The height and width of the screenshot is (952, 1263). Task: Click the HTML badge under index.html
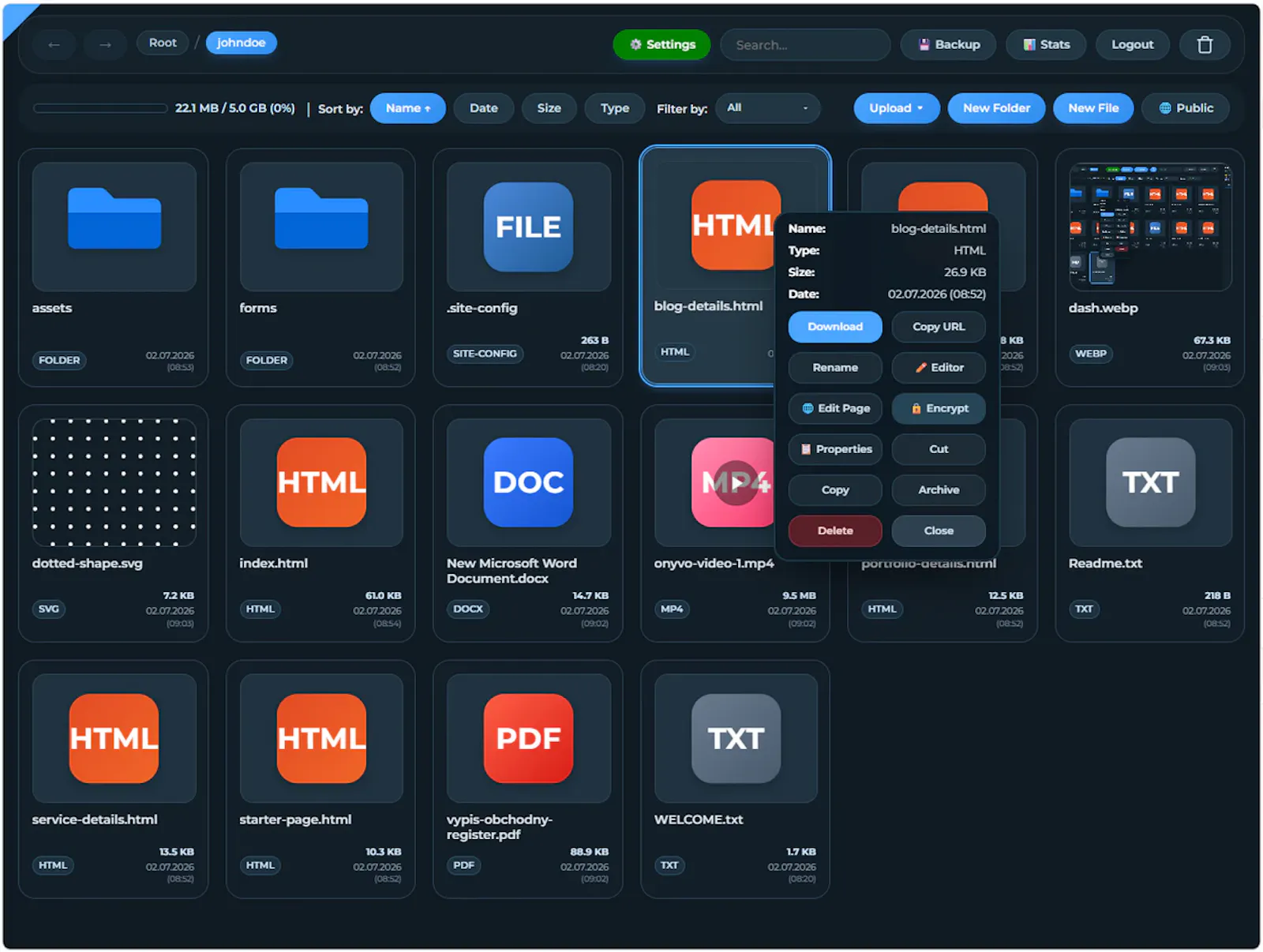pyautogui.click(x=260, y=609)
